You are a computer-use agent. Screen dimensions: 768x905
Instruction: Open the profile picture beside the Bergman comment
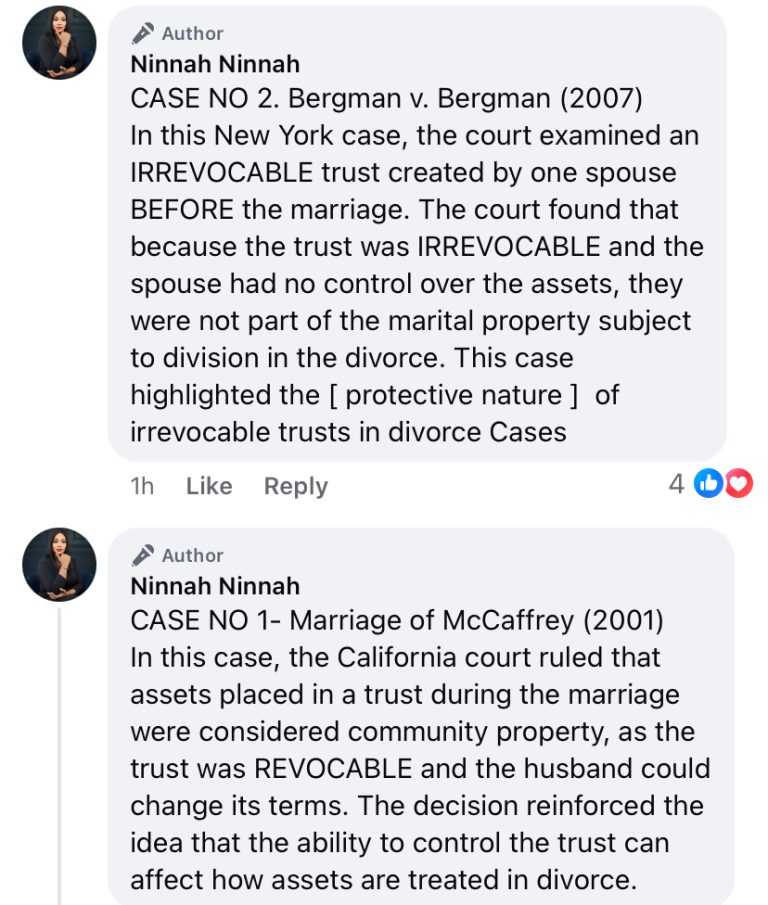(59, 42)
